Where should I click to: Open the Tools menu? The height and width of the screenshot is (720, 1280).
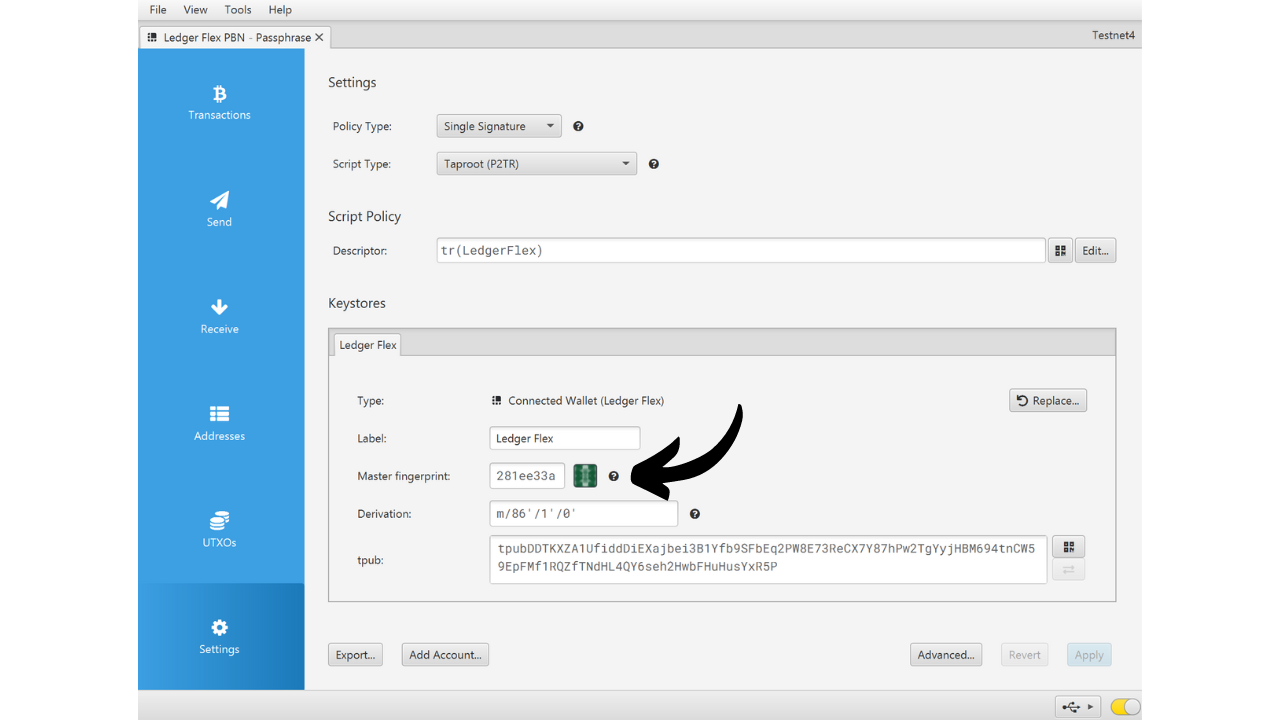tap(238, 10)
